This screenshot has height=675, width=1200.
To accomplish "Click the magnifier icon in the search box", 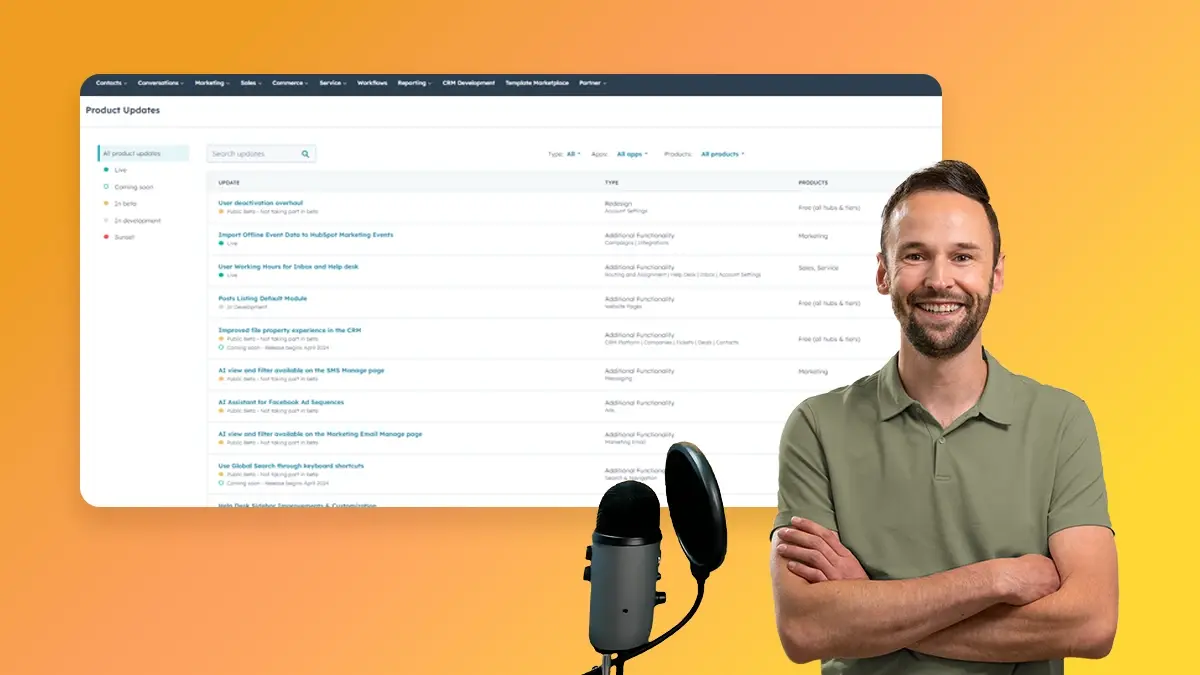I will (306, 154).
